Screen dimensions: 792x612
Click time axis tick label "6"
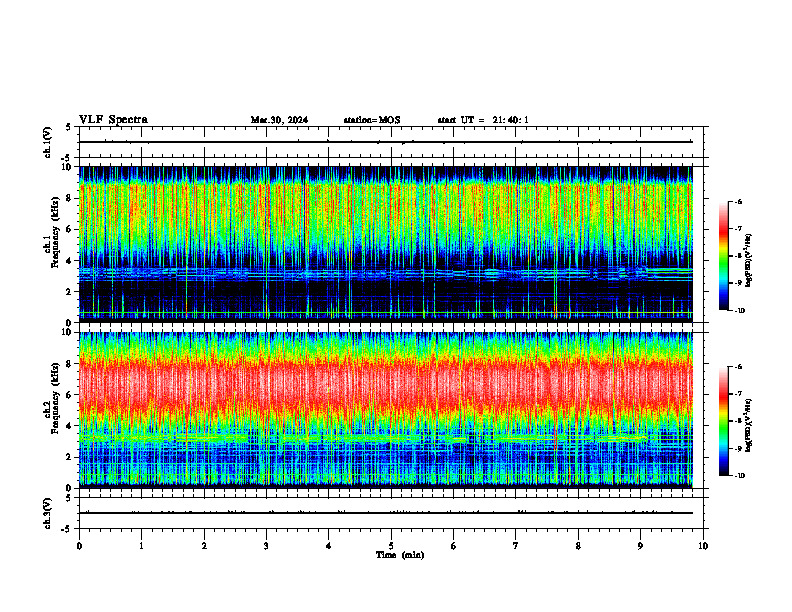pos(454,546)
